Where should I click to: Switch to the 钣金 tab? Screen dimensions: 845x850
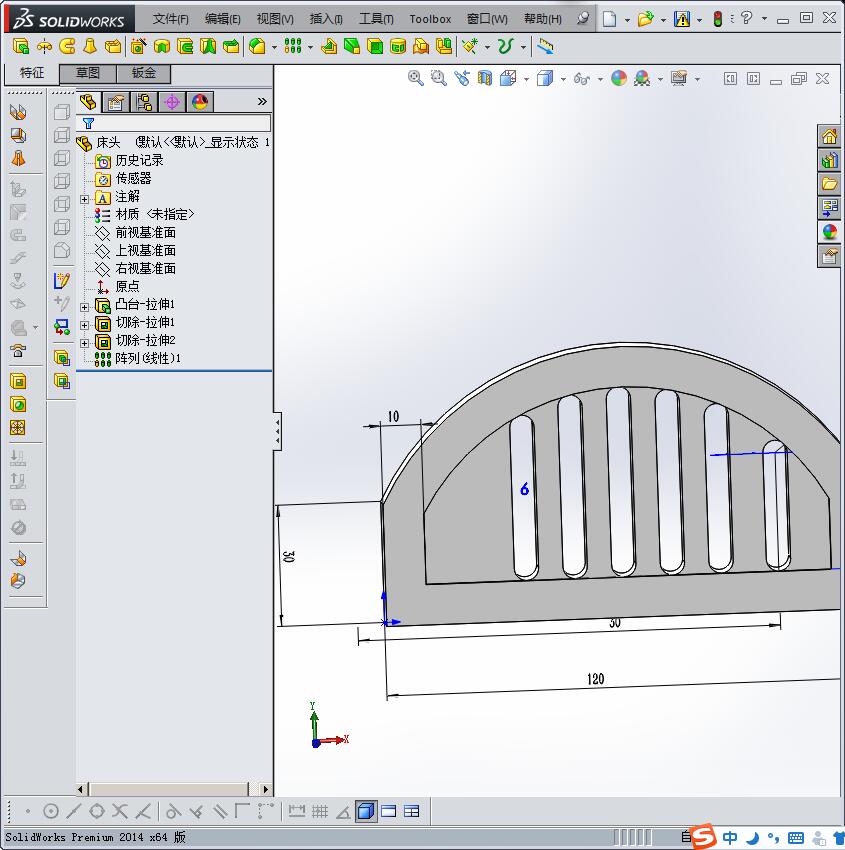[x=144, y=73]
